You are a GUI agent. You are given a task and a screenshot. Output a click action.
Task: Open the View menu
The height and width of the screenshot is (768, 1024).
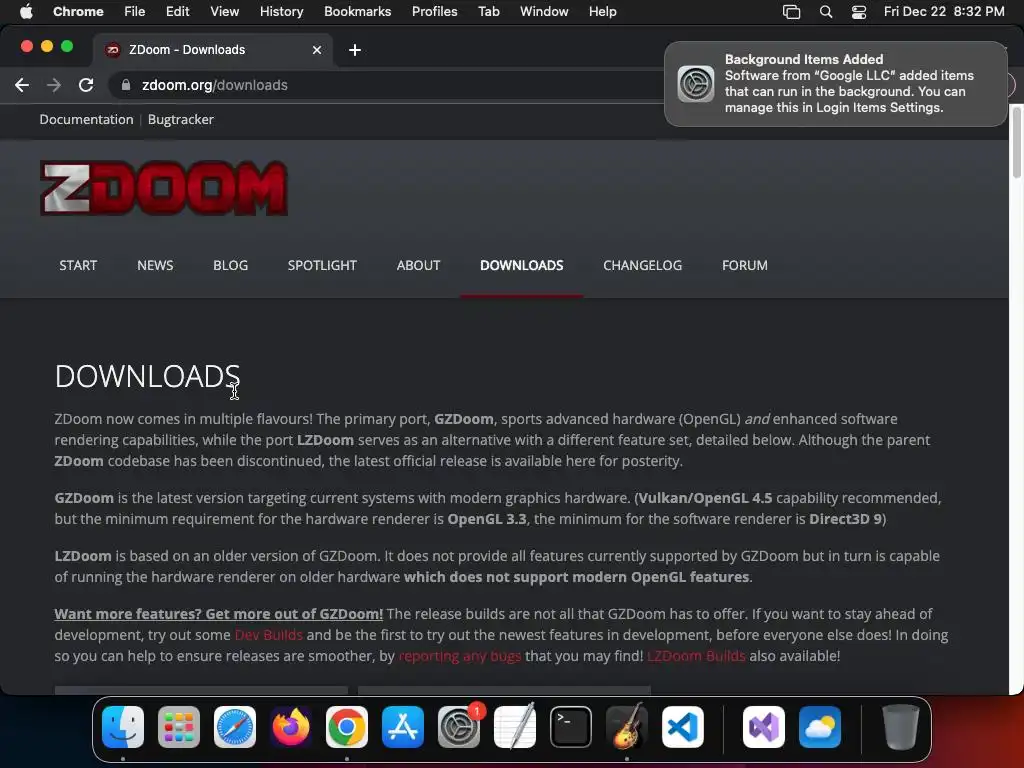click(x=224, y=11)
